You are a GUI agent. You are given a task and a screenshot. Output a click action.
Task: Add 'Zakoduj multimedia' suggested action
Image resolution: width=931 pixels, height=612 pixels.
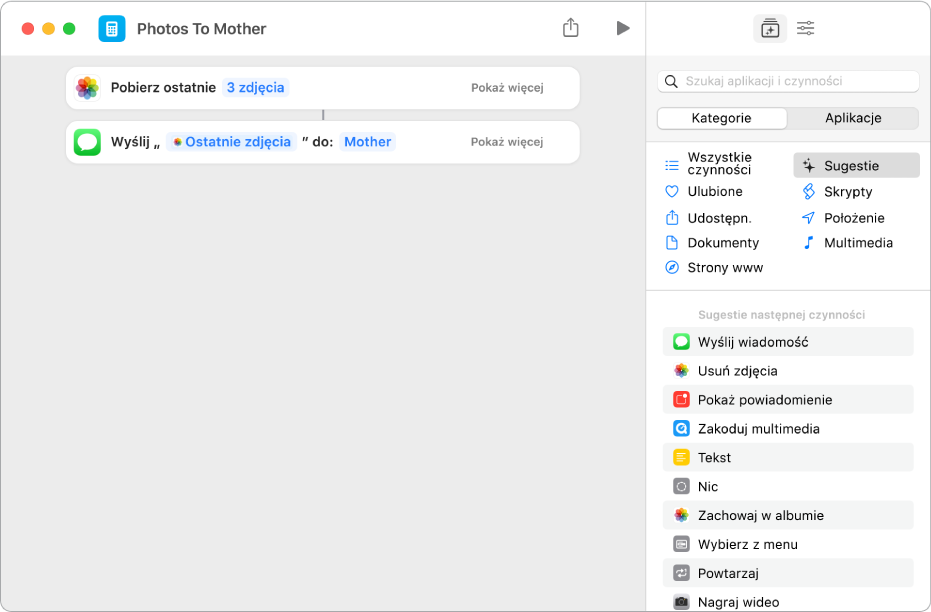coord(788,429)
